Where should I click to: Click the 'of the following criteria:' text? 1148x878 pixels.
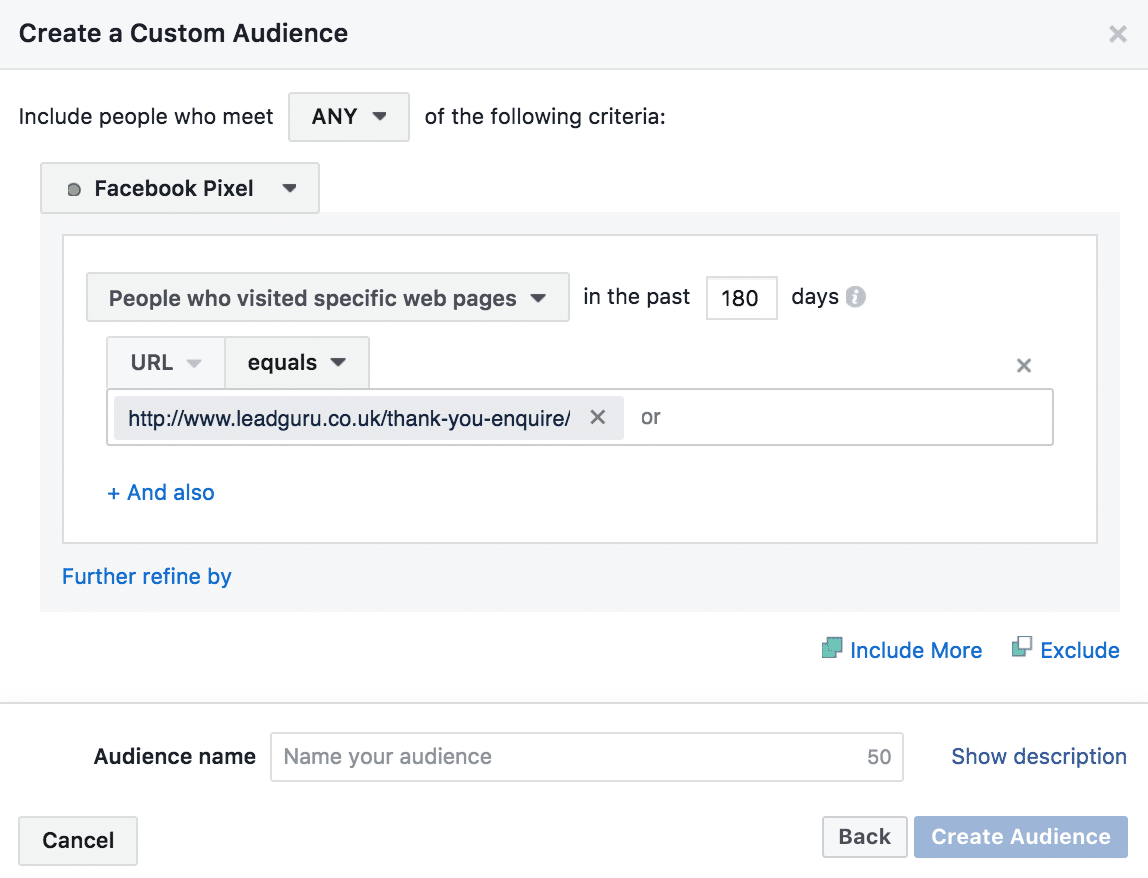[x=545, y=116]
